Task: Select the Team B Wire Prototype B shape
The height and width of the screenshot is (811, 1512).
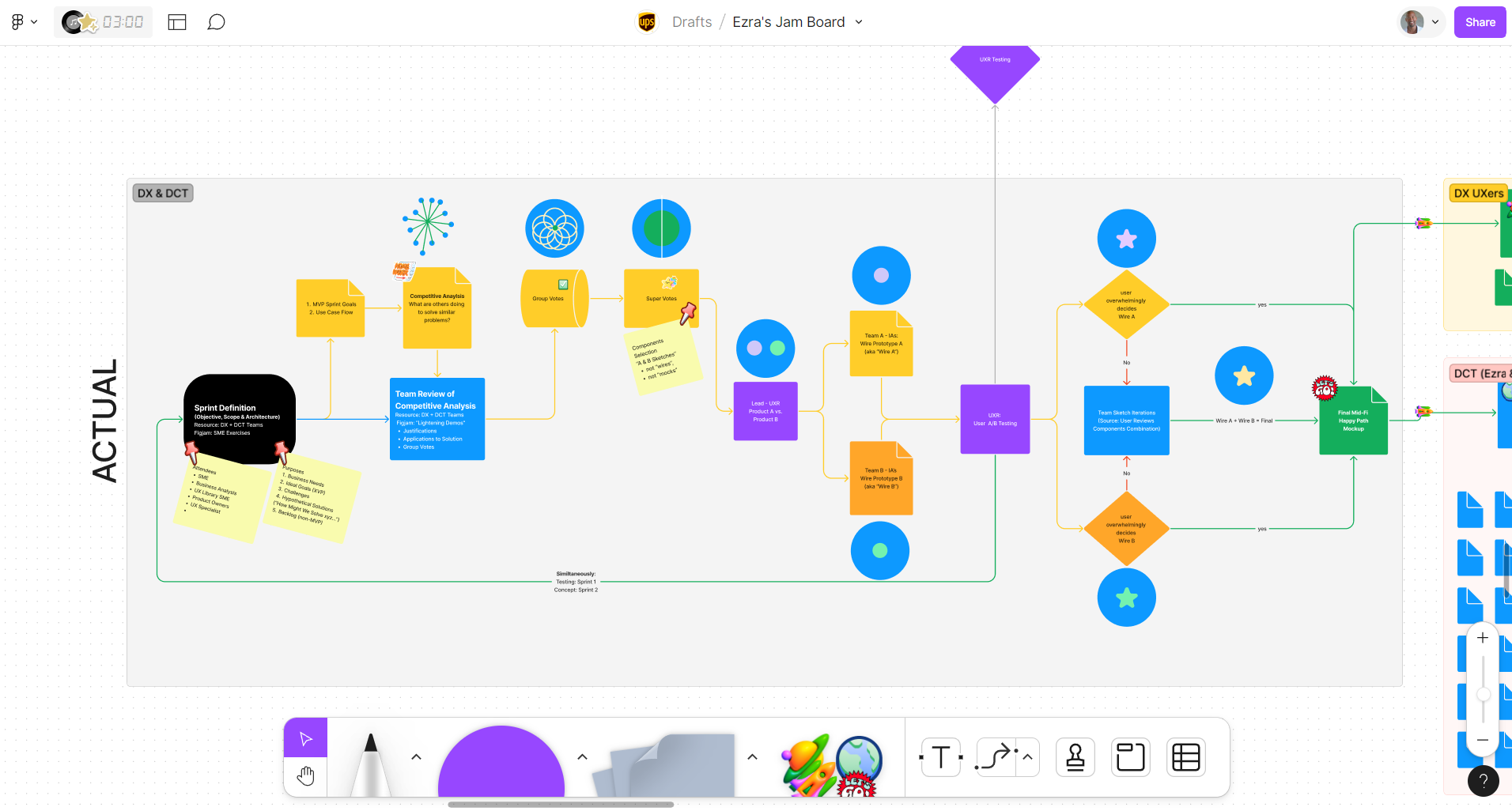Action: point(881,477)
